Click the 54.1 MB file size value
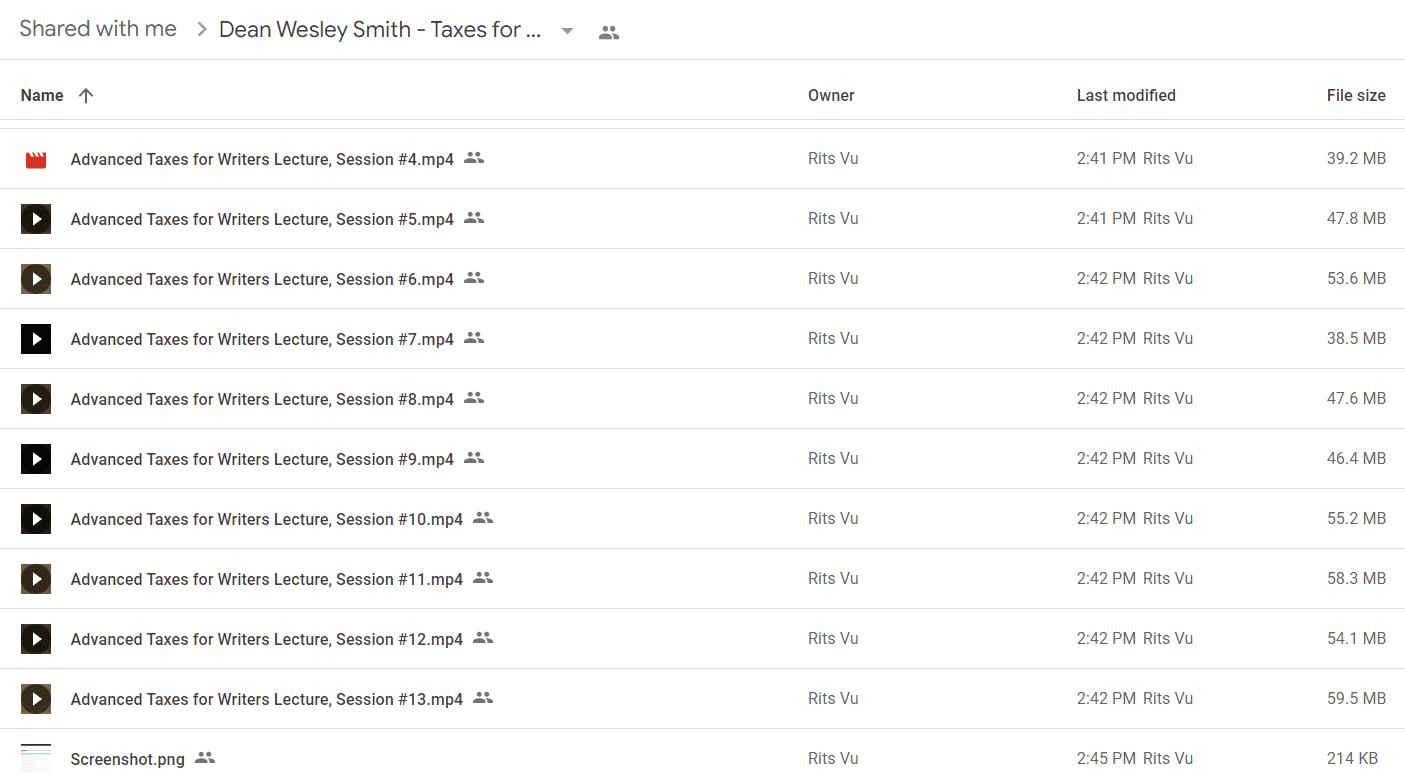This screenshot has width=1405, height=780. (x=1356, y=638)
